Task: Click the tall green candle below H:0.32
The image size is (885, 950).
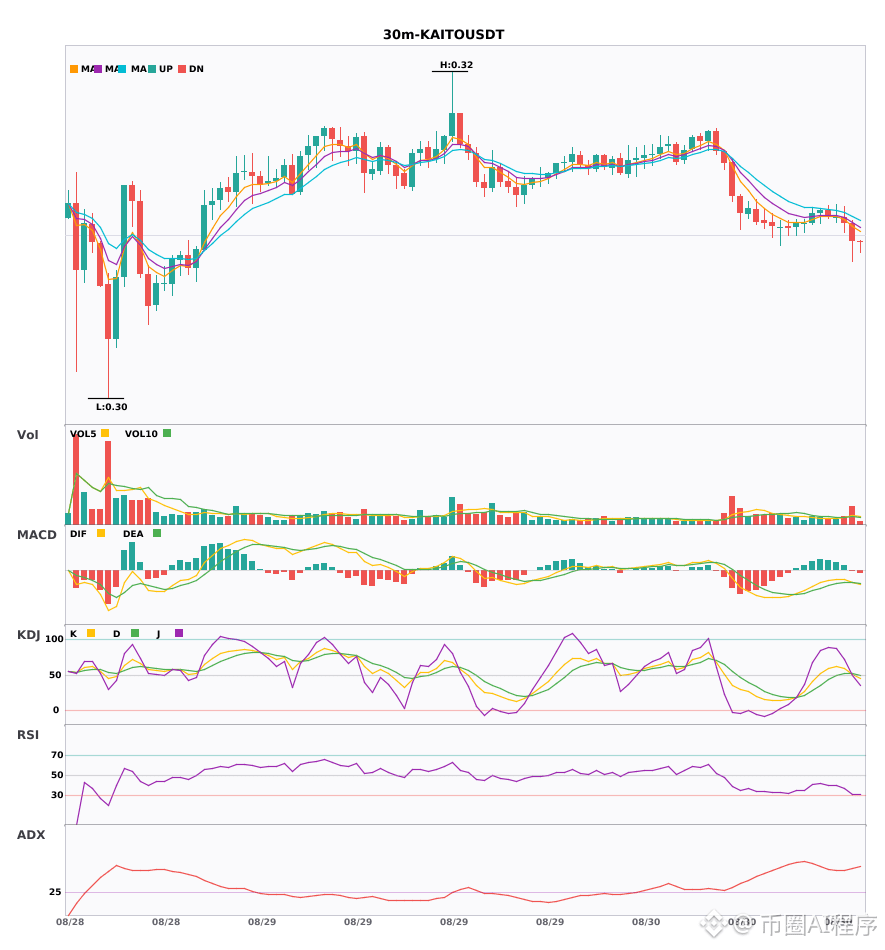Action: click(452, 124)
